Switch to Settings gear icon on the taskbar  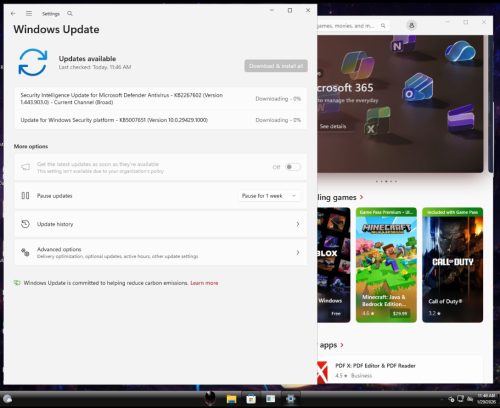pyautogui.click(x=291, y=399)
